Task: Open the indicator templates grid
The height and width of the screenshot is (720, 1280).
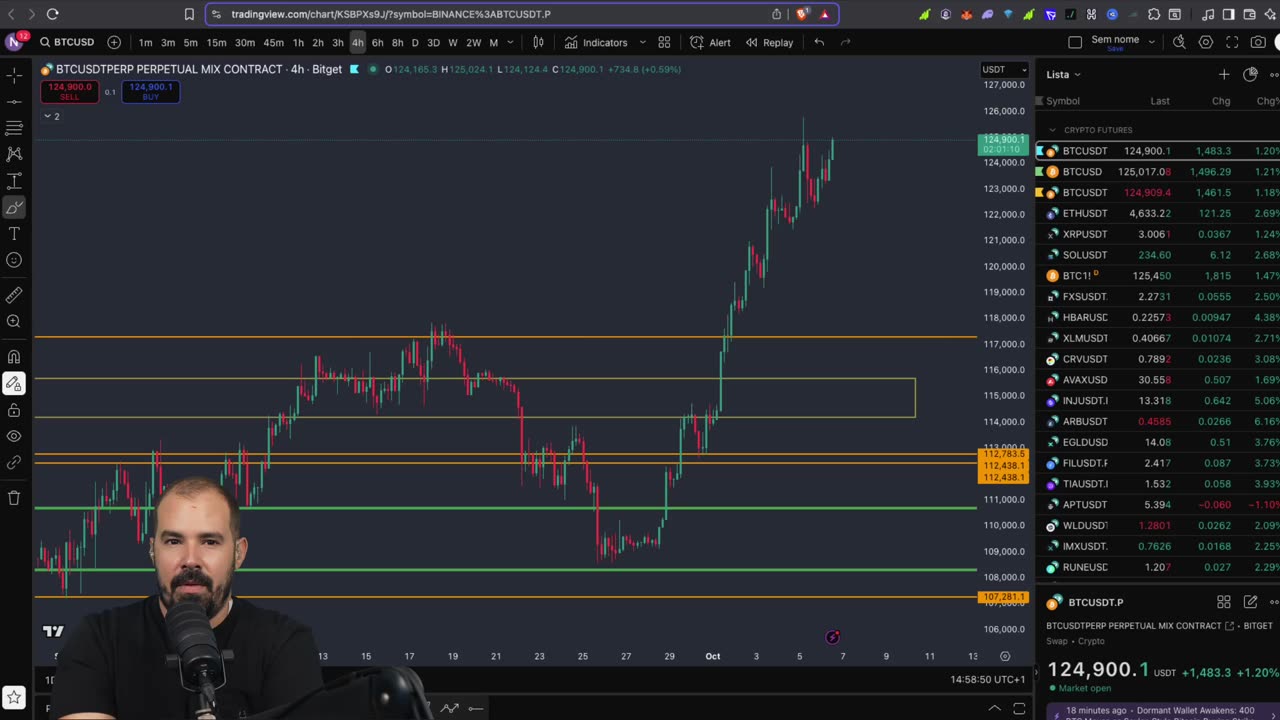Action: tap(664, 42)
